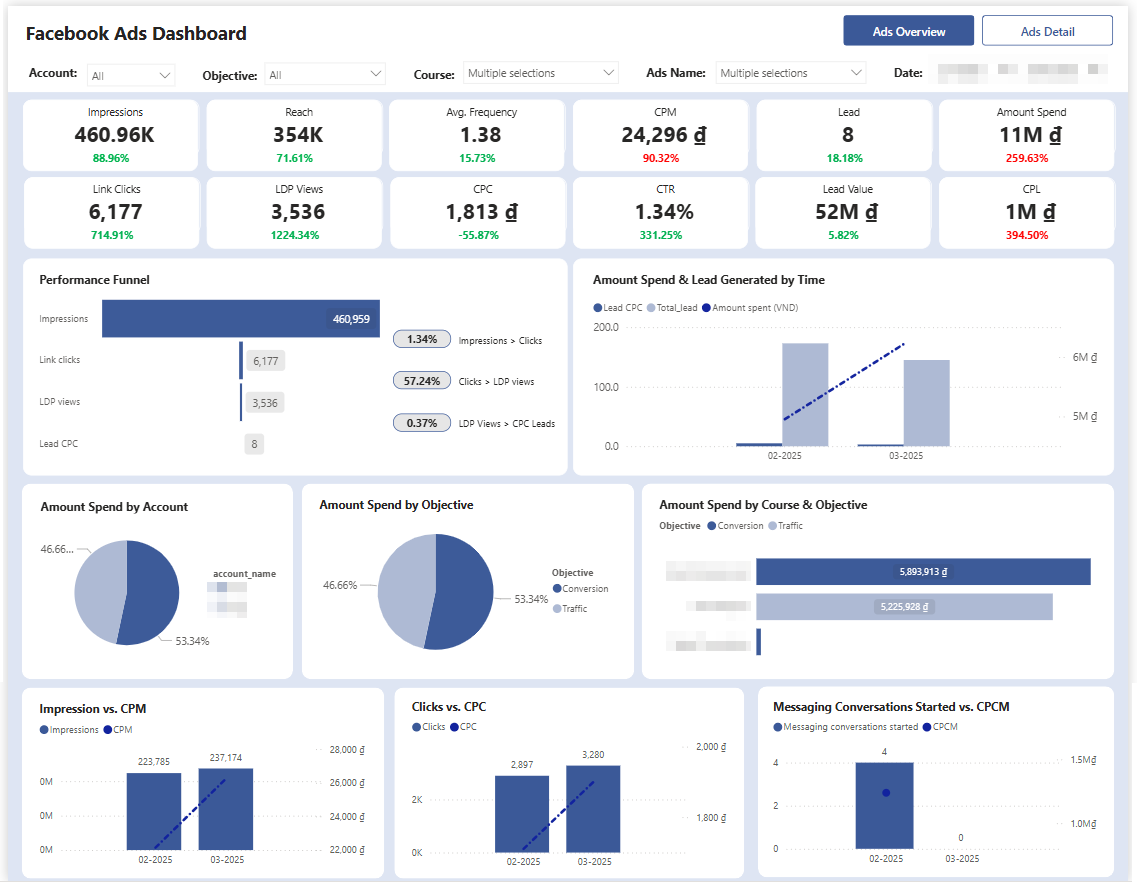
Task: Click the 1.34% Impressions to Clicks pill
Action: click(x=422, y=339)
